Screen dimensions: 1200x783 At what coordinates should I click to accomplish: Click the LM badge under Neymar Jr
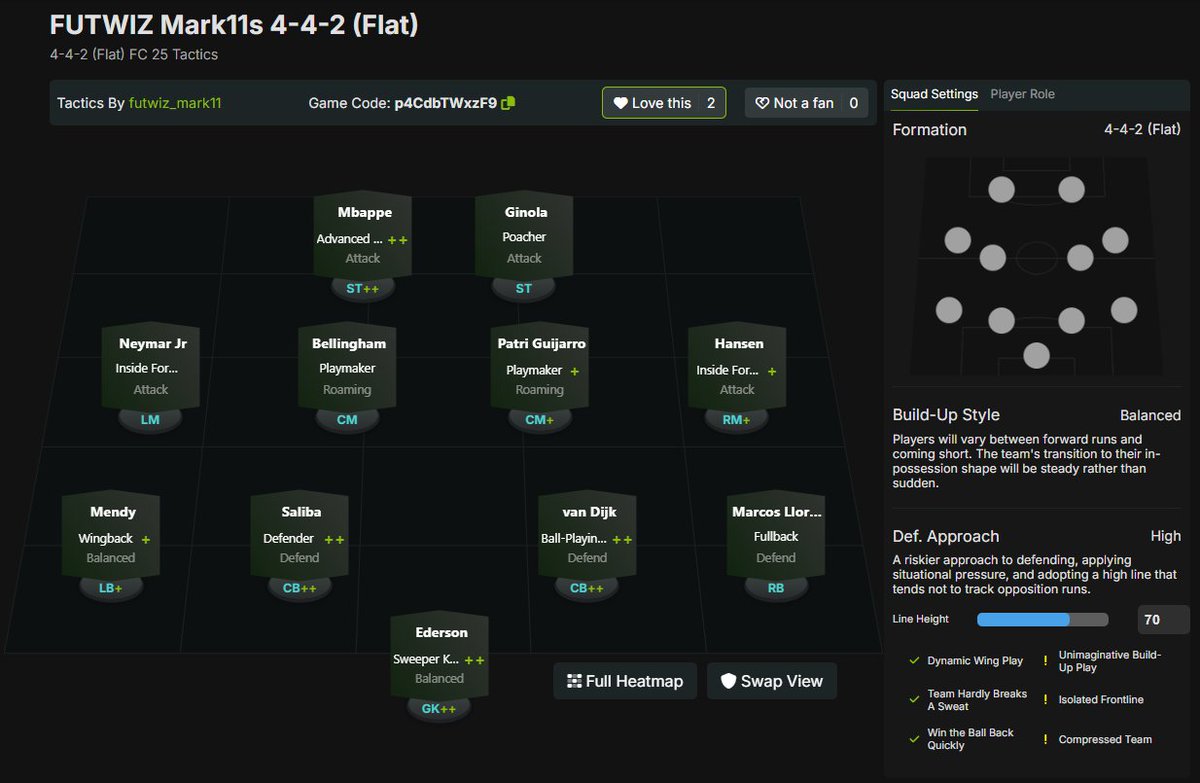[x=150, y=420]
